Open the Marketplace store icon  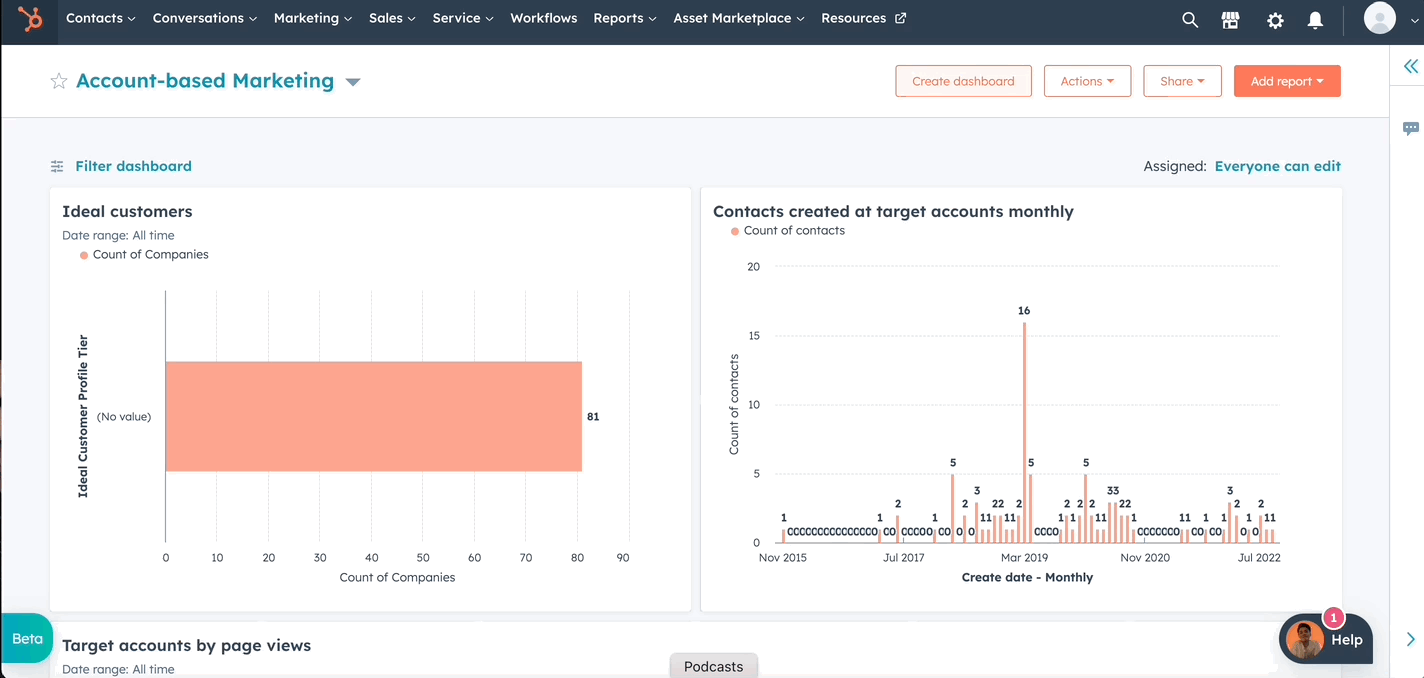coord(1231,20)
